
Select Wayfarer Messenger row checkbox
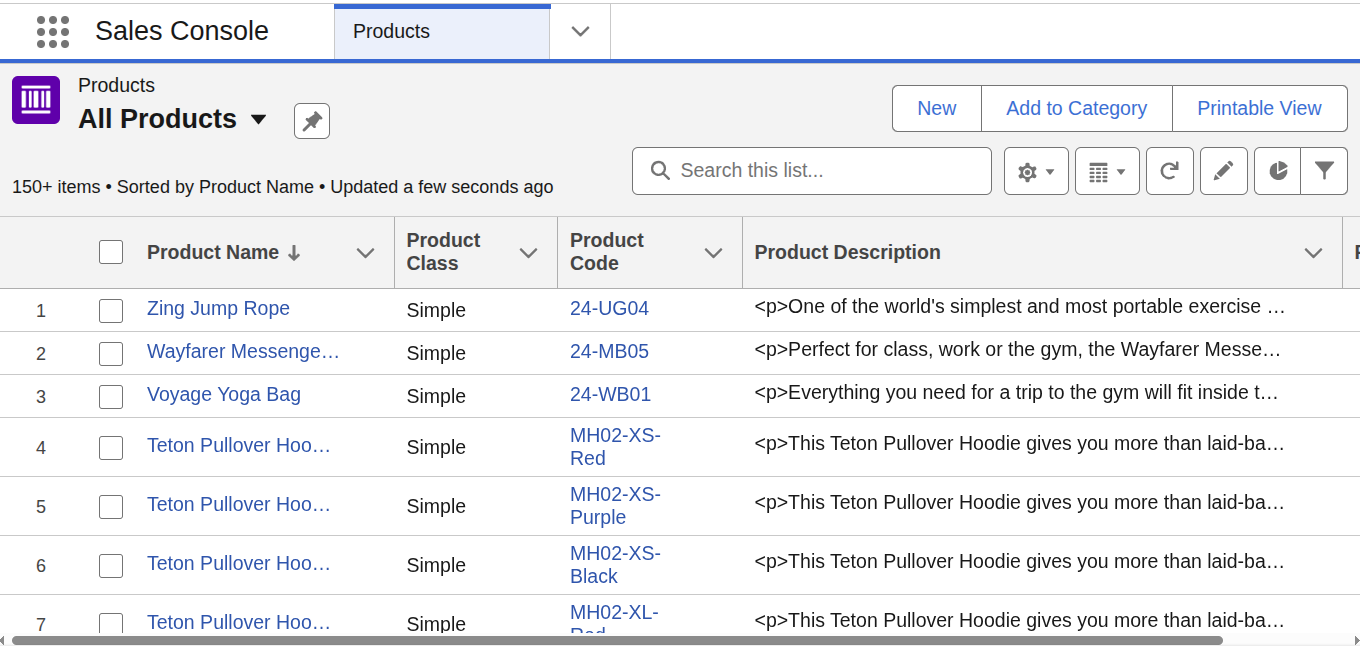111,353
